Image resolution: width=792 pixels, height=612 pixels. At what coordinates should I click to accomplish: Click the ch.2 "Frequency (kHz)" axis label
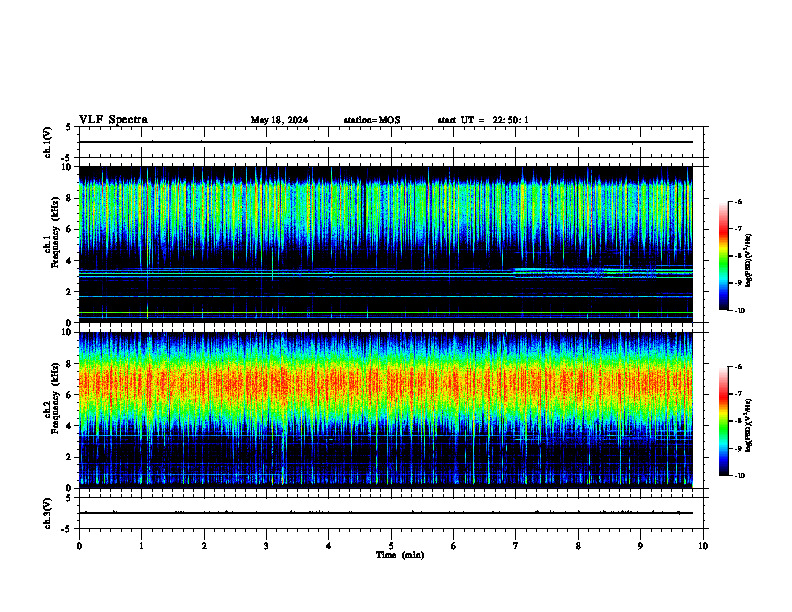pyautogui.click(x=55, y=397)
